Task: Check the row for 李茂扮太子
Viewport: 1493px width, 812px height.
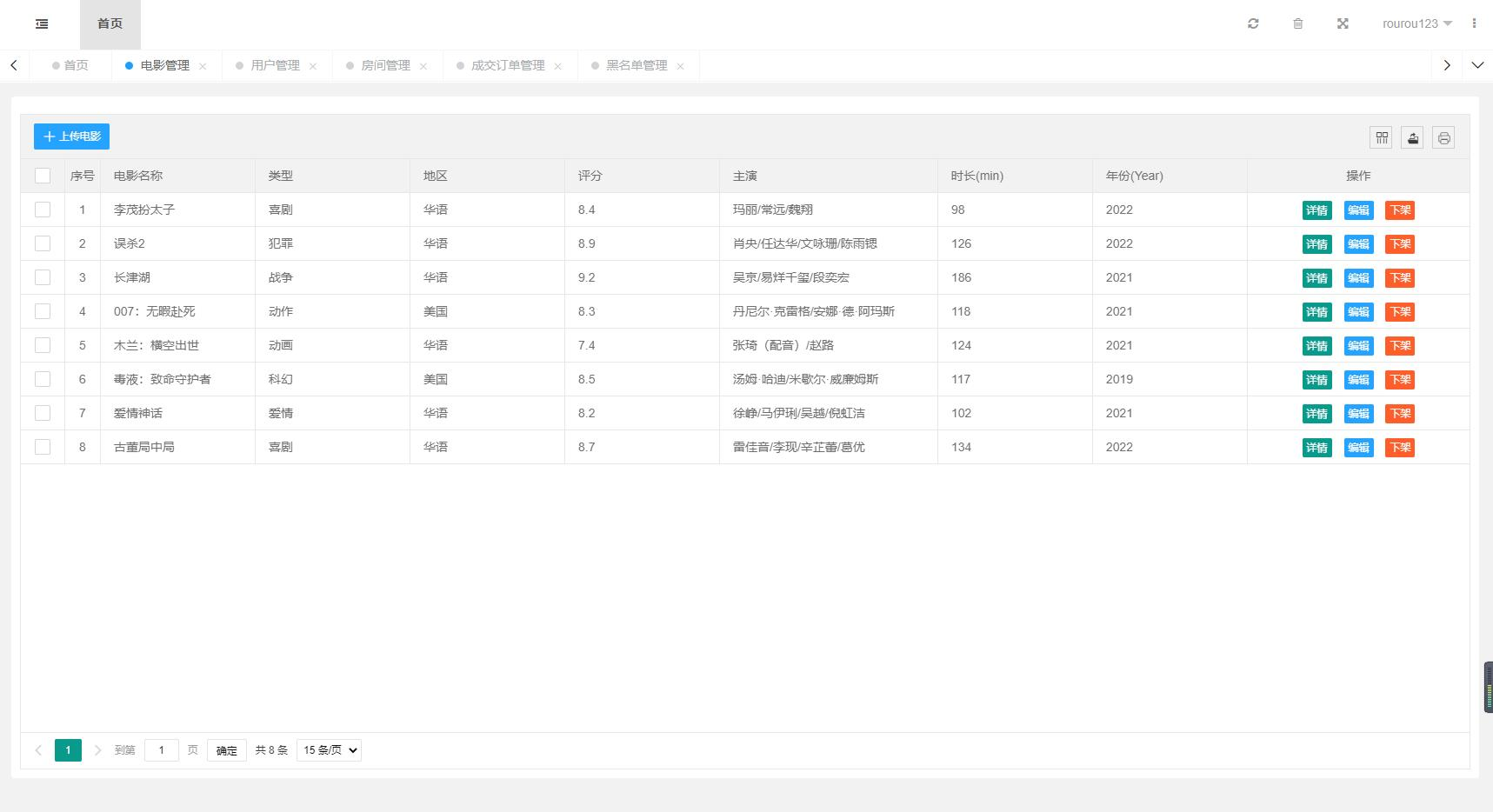Action: 43,210
